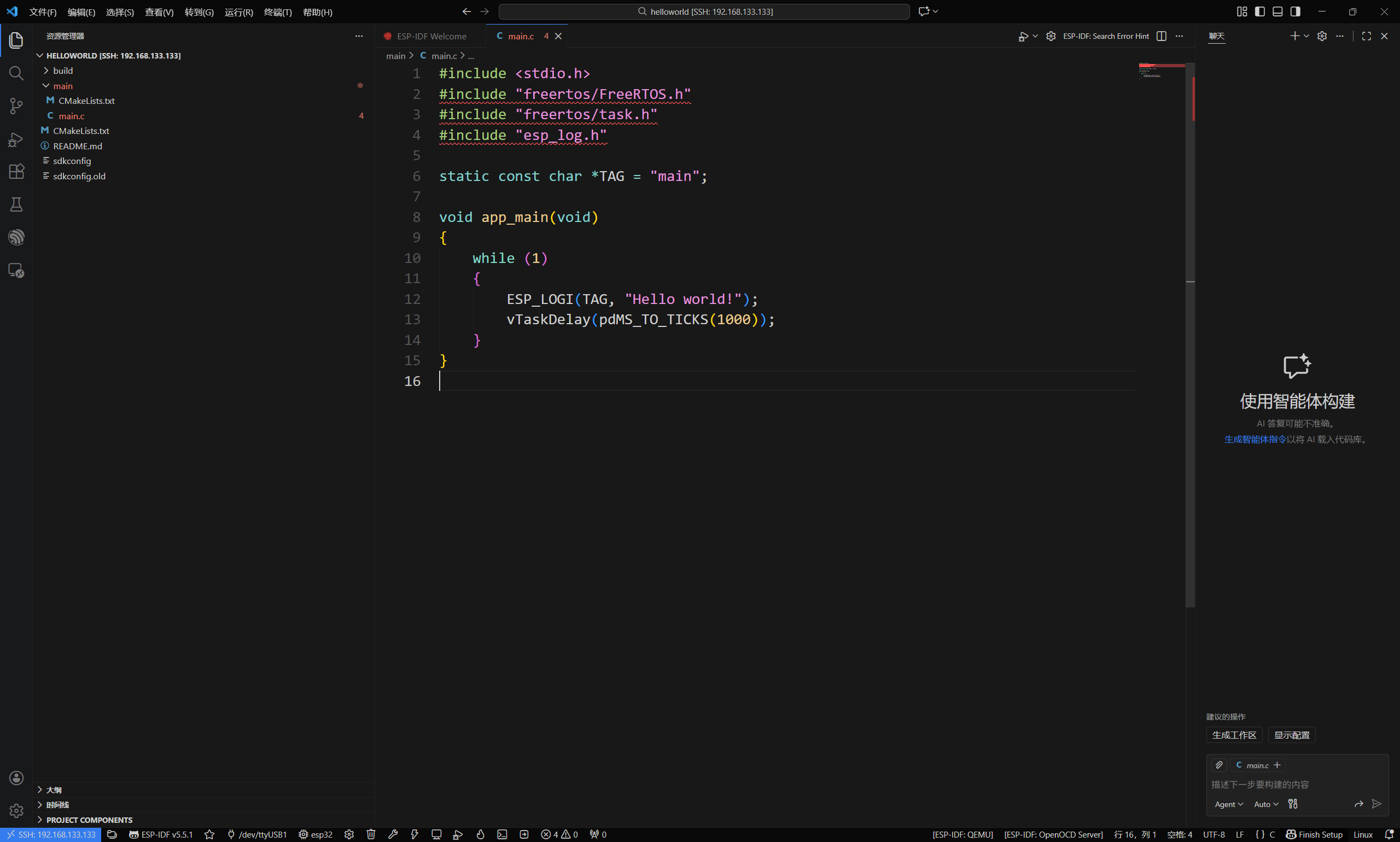The height and width of the screenshot is (842, 1400).
Task: Switch to the ESP-IDF Welcome tab
Action: tap(431, 36)
